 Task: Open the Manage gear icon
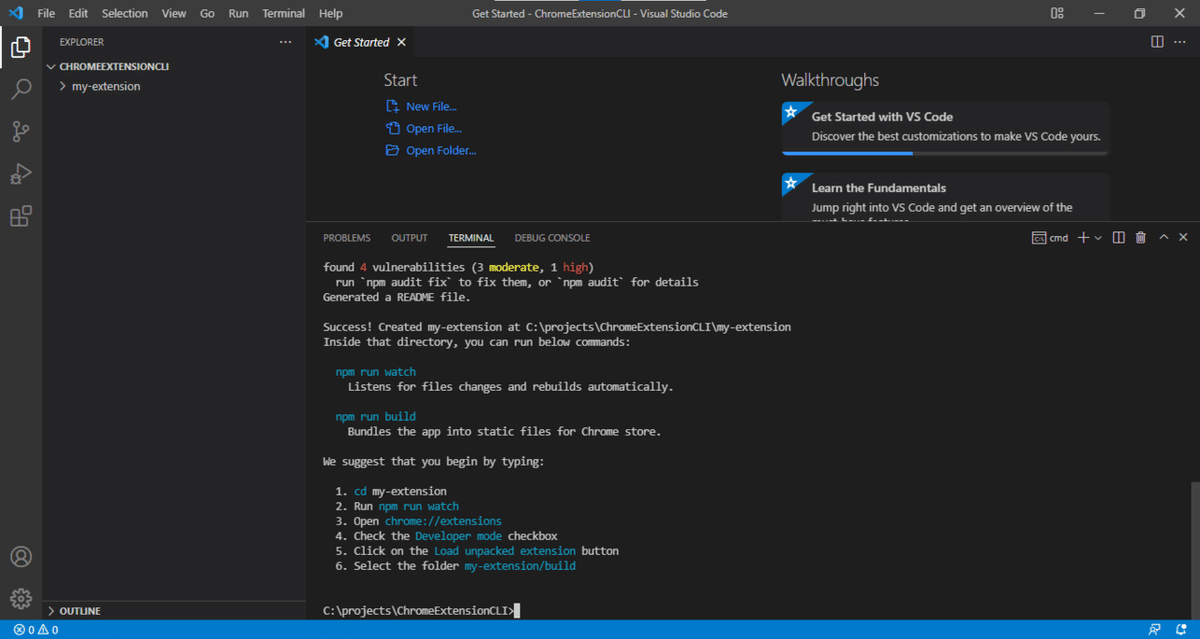tap(20, 598)
